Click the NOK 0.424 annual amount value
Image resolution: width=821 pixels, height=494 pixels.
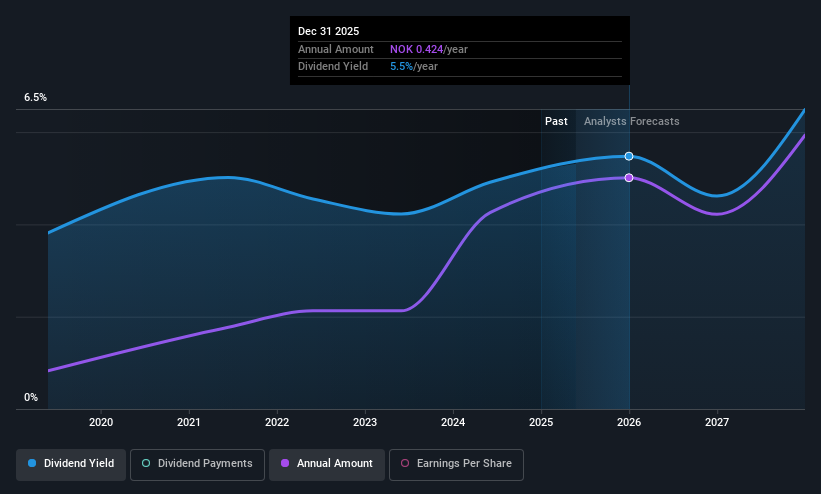point(417,49)
